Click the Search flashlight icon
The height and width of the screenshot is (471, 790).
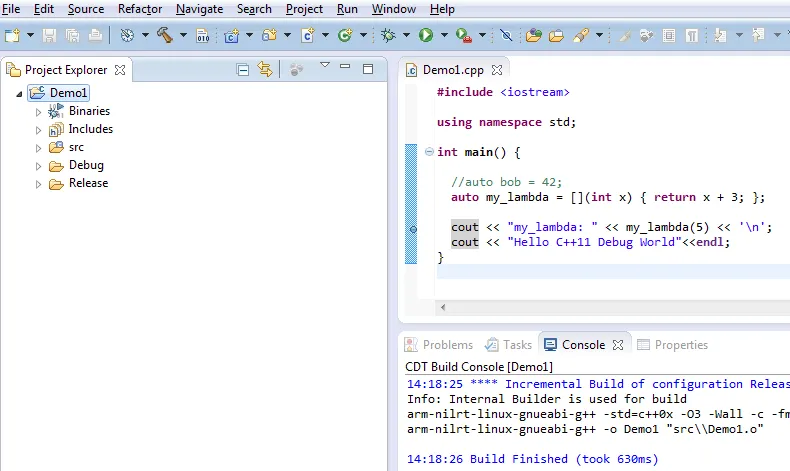(581, 35)
